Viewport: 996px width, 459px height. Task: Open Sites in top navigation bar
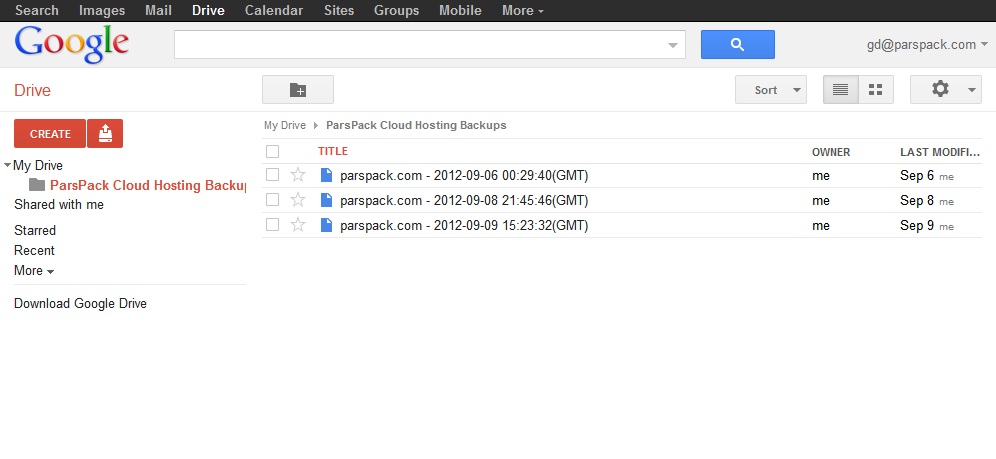point(339,10)
